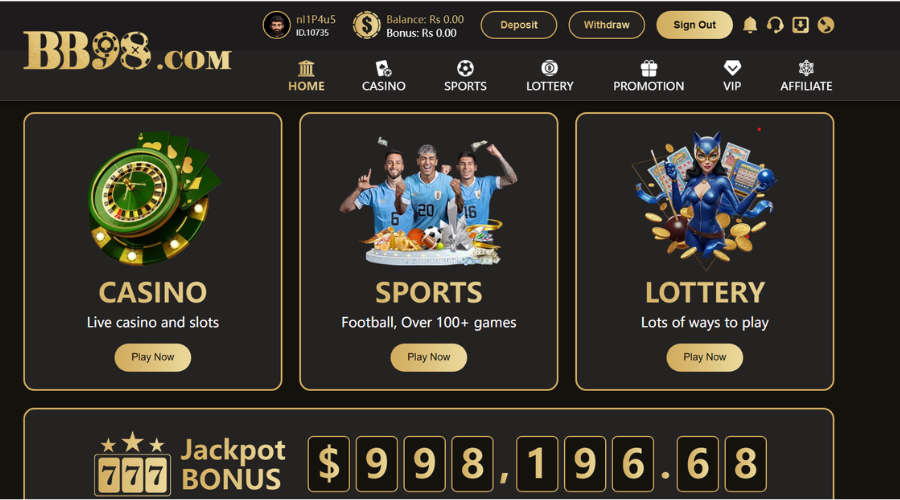
Task: Go to the Home tab
Action: tap(307, 76)
